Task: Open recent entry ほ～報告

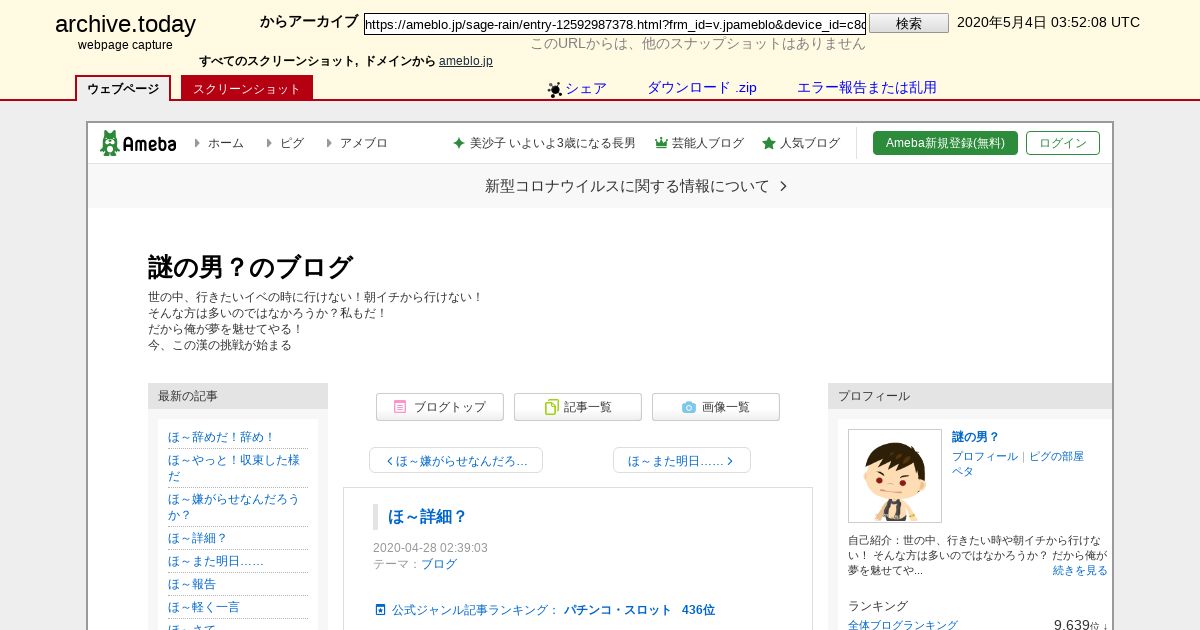Action: click(x=192, y=584)
